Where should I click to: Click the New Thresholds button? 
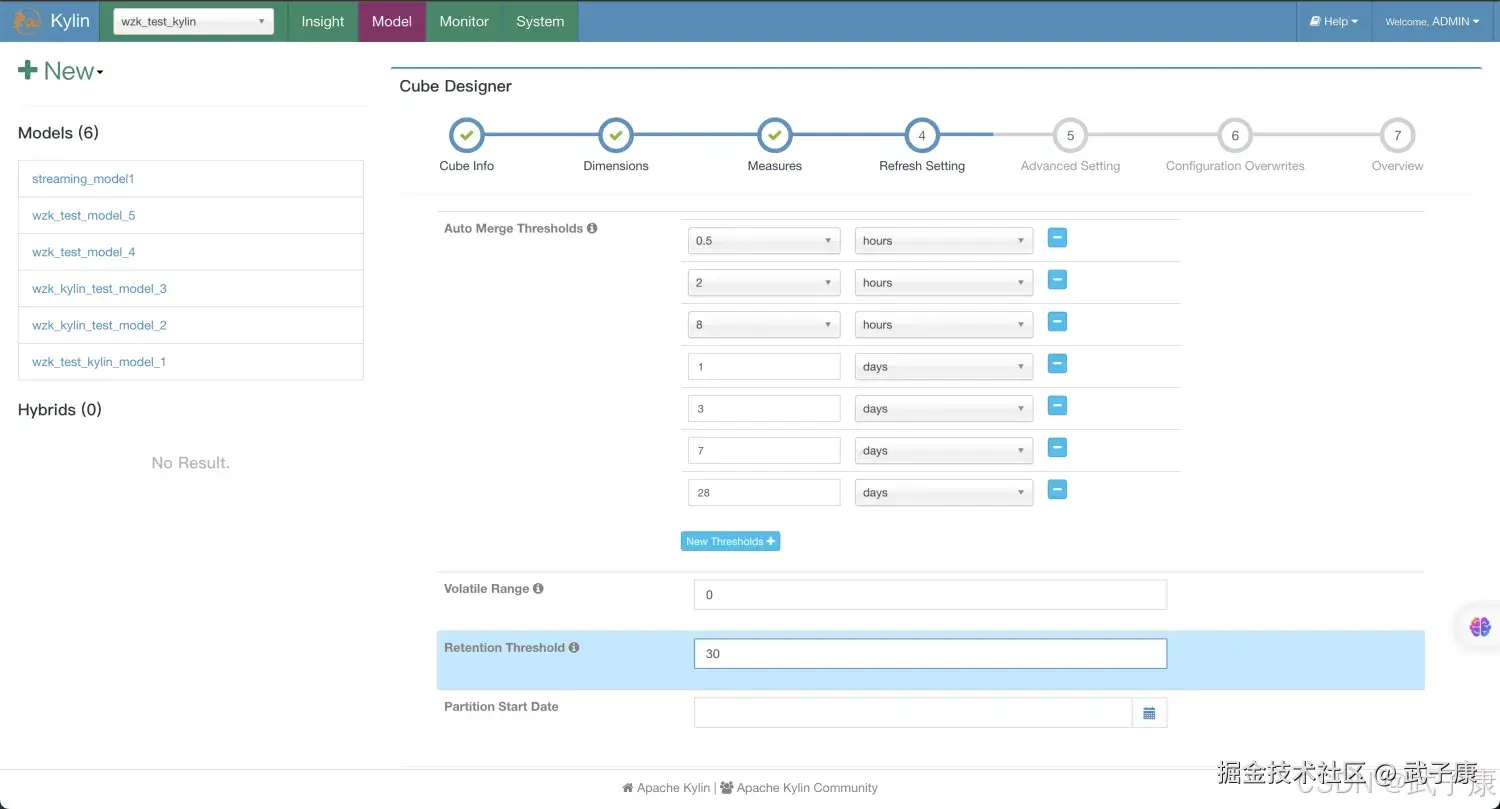tap(730, 541)
